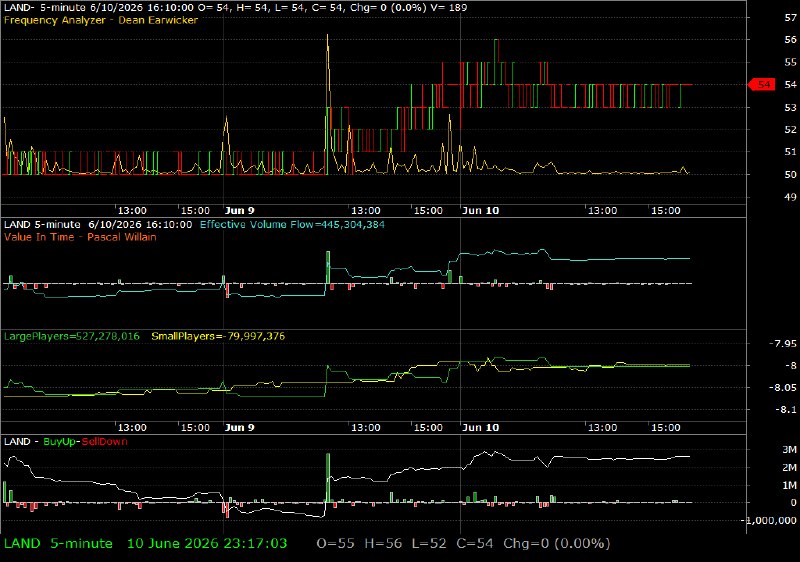The image size is (800, 562).
Task: Click status bar date '10 June 2026 23:17:03'
Action: tap(207, 544)
